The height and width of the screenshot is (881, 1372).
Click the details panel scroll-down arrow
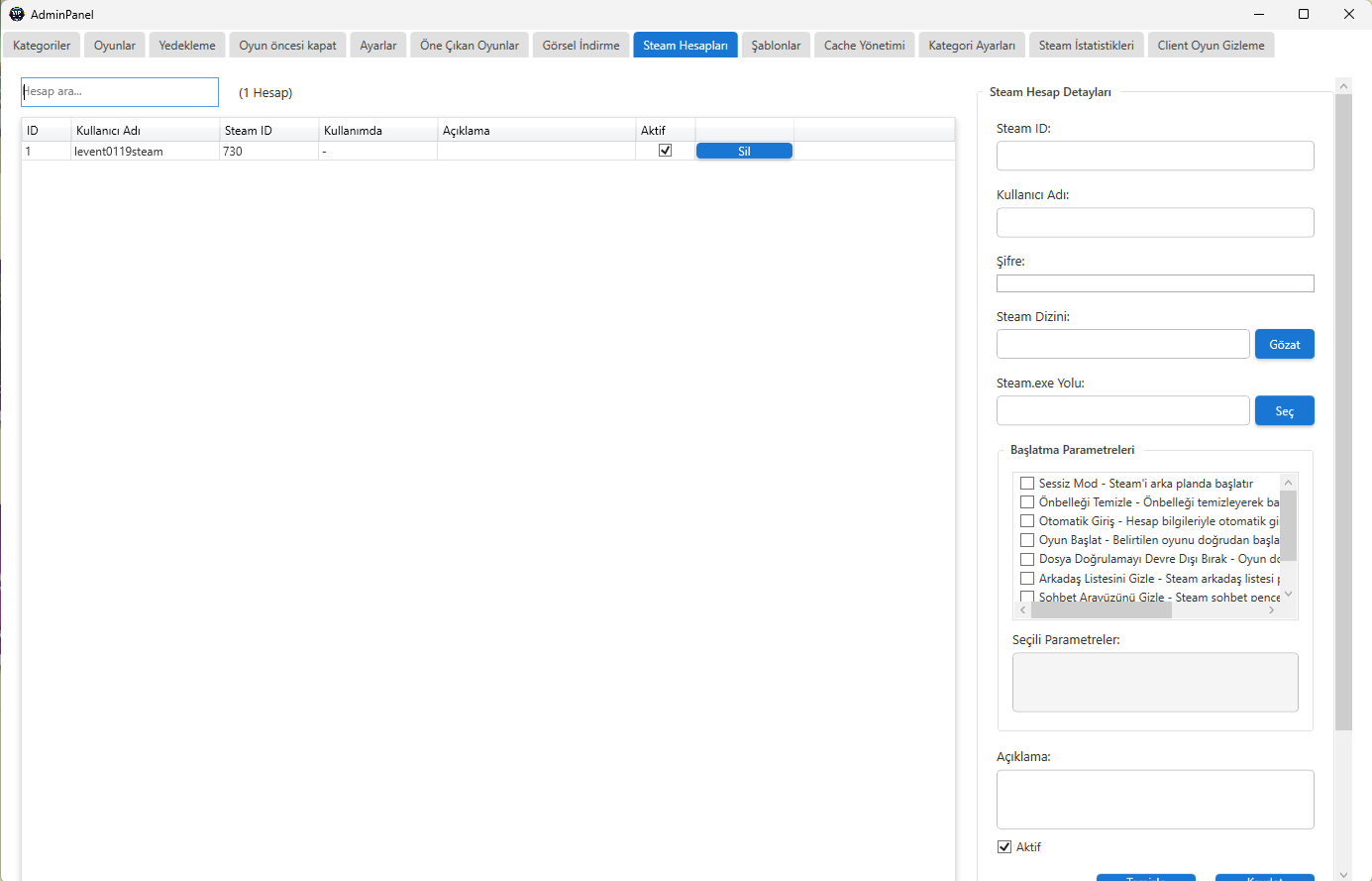tap(1343, 874)
